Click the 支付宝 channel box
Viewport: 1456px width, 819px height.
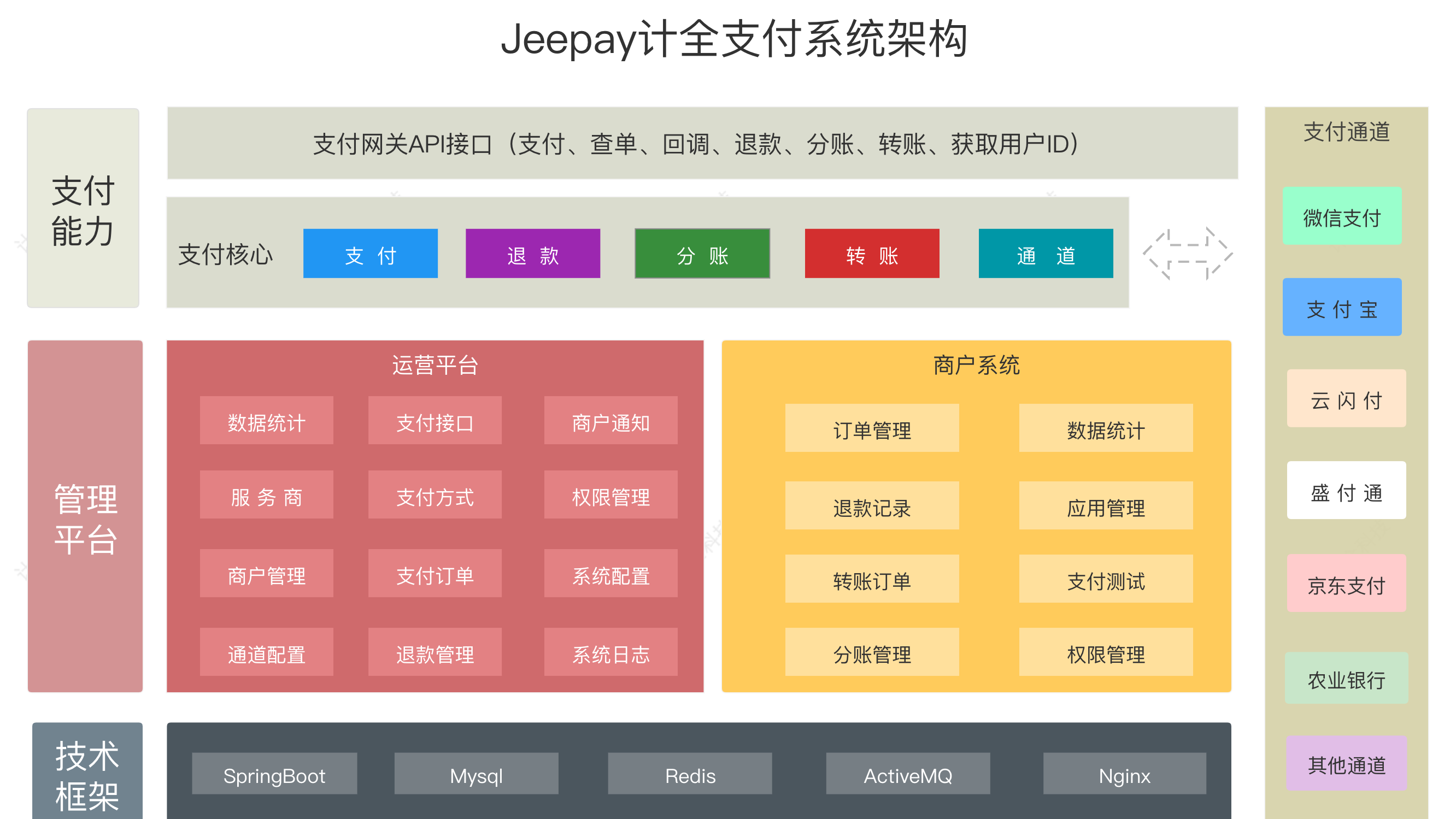pos(1342,307)
